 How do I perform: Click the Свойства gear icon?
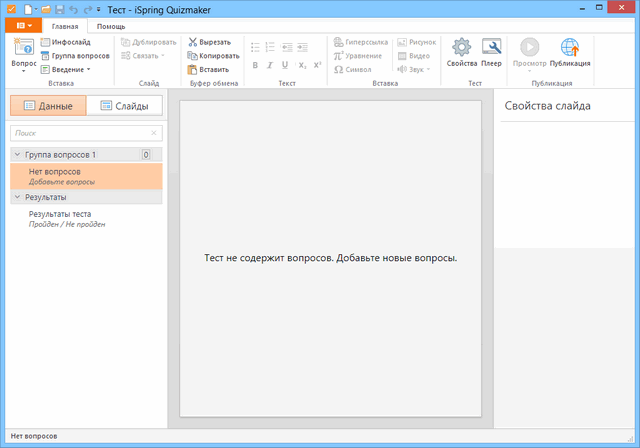(x=462, y=48)
